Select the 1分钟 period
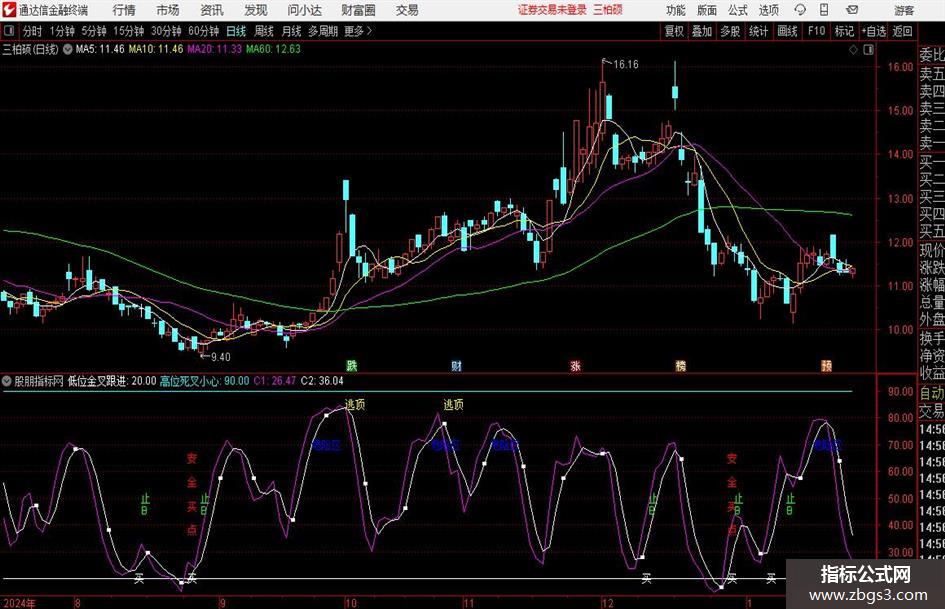Screen dimensions: 945x609 click(62, 31)
